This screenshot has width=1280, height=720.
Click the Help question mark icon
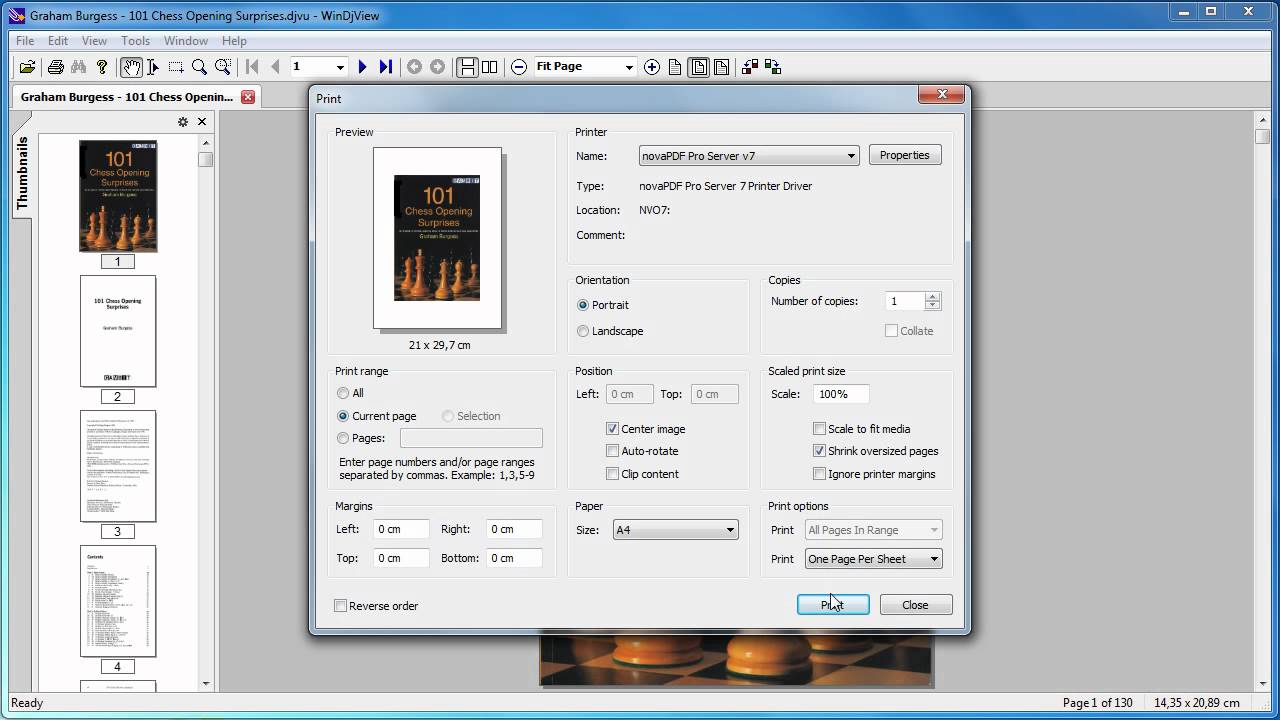tap(102, 67)
